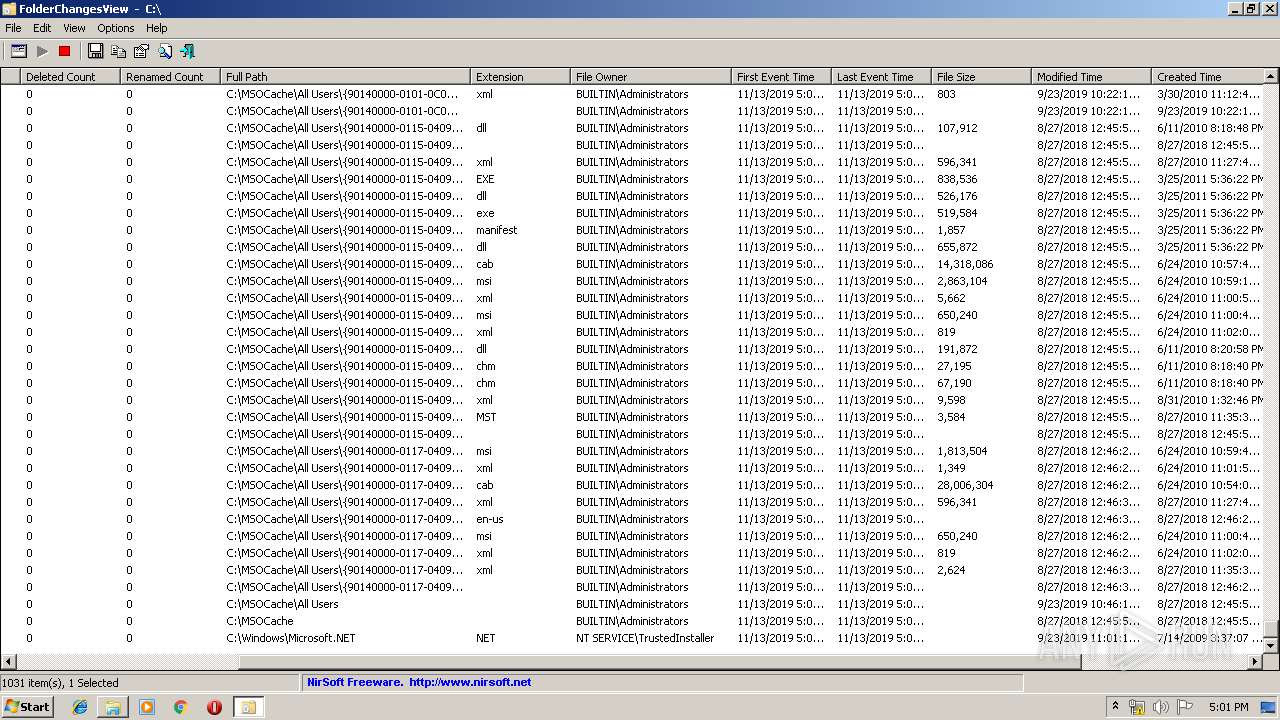Sort by the Renamed Count column
This screenshot has width=1280, height=720.
[170, 77]
